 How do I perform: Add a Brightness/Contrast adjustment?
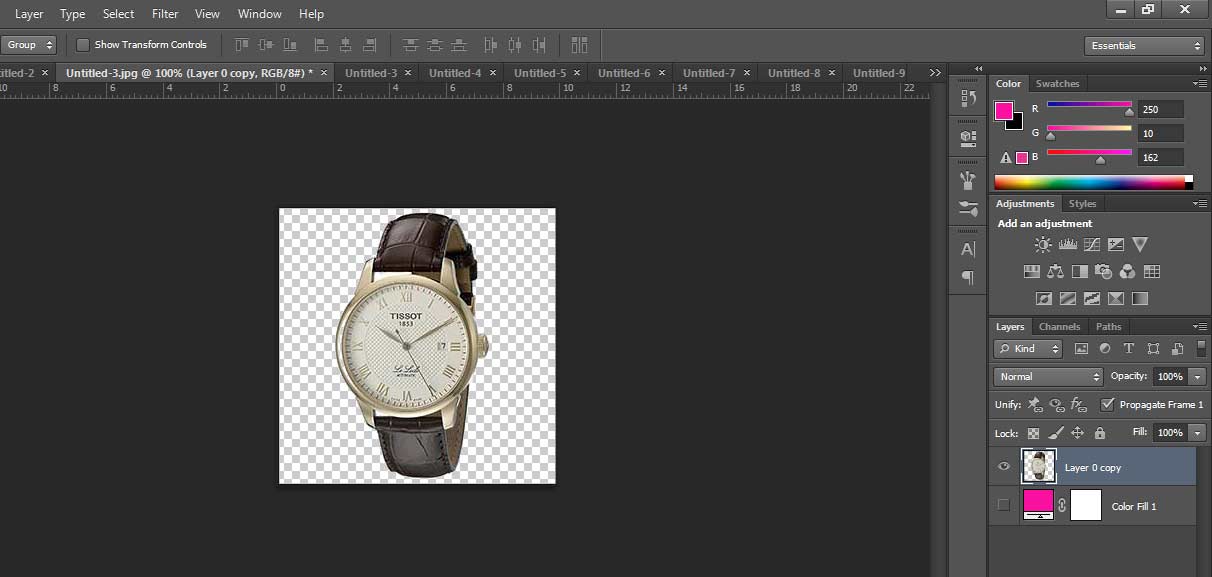click(x=1043, y=244)
